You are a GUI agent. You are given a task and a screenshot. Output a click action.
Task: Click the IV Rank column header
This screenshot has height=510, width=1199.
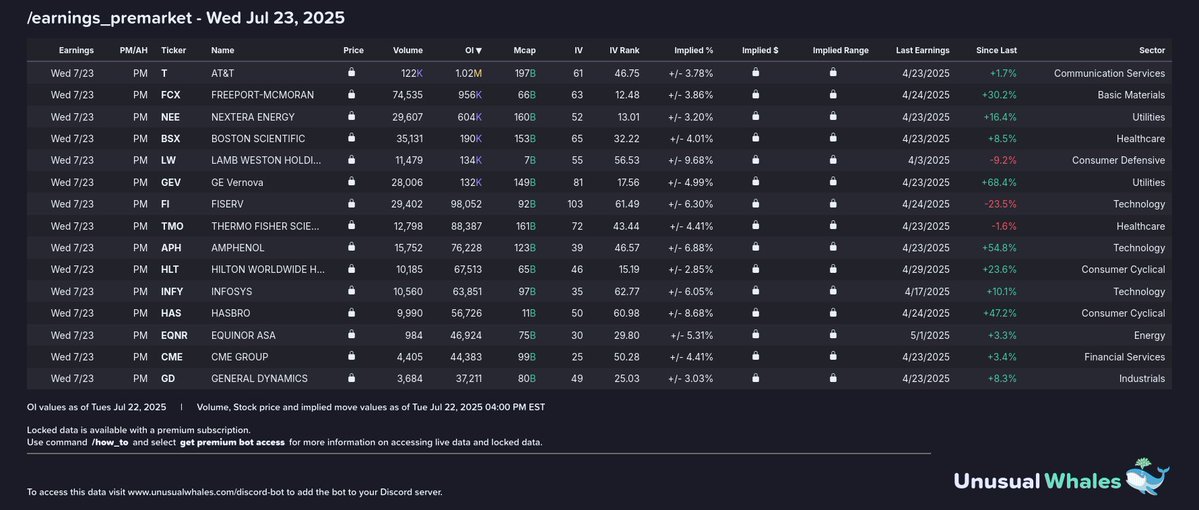(x=624, y=50)
